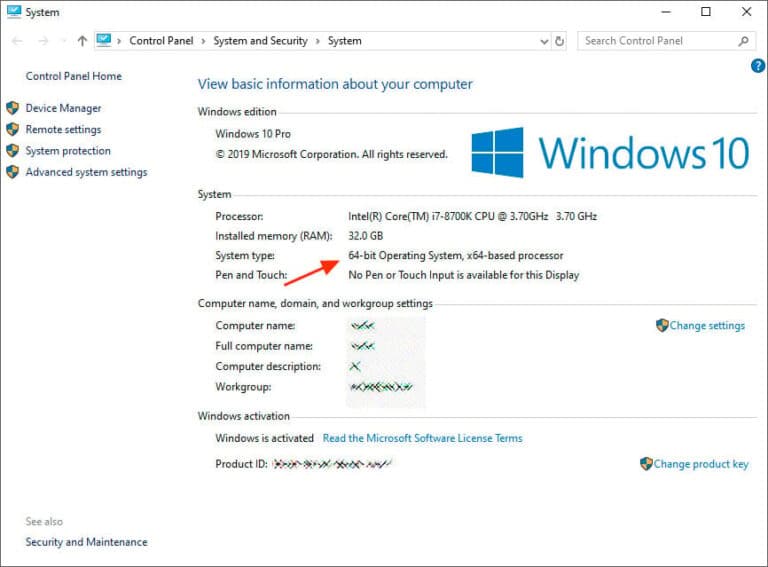Open Control Panel Home
This screenshot has height=567, width=768.
point(73,76)
